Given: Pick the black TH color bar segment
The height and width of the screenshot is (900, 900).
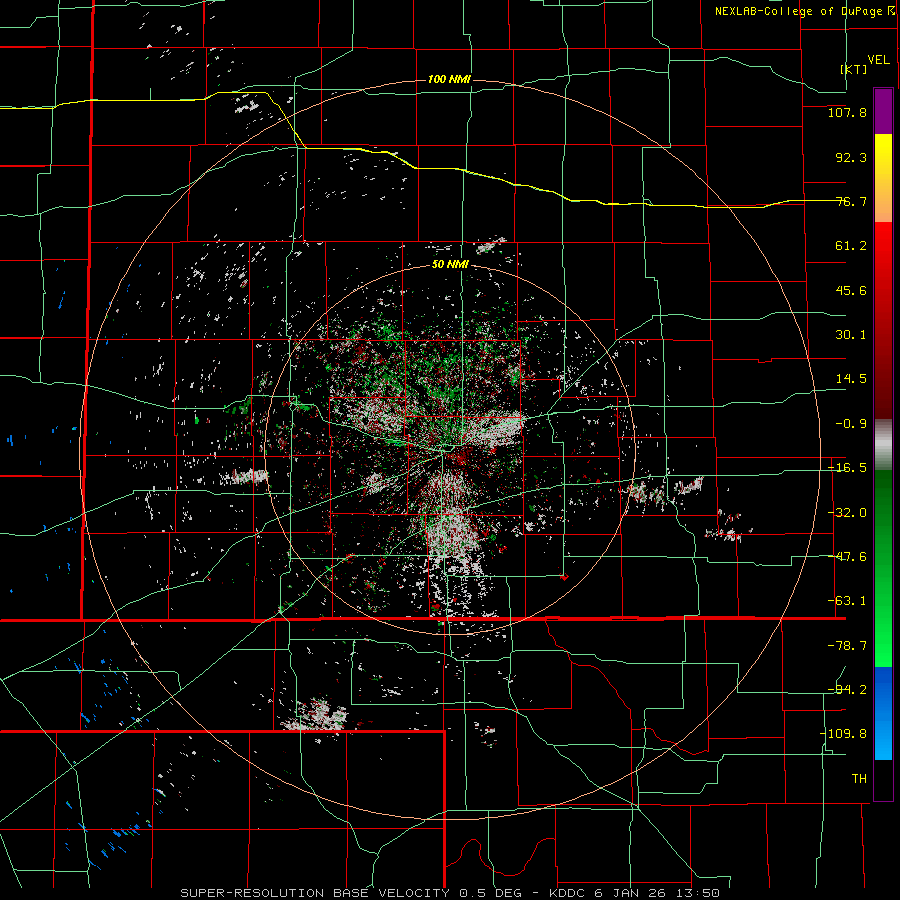Looking at the screenshot, I should [x=883, y=779].
